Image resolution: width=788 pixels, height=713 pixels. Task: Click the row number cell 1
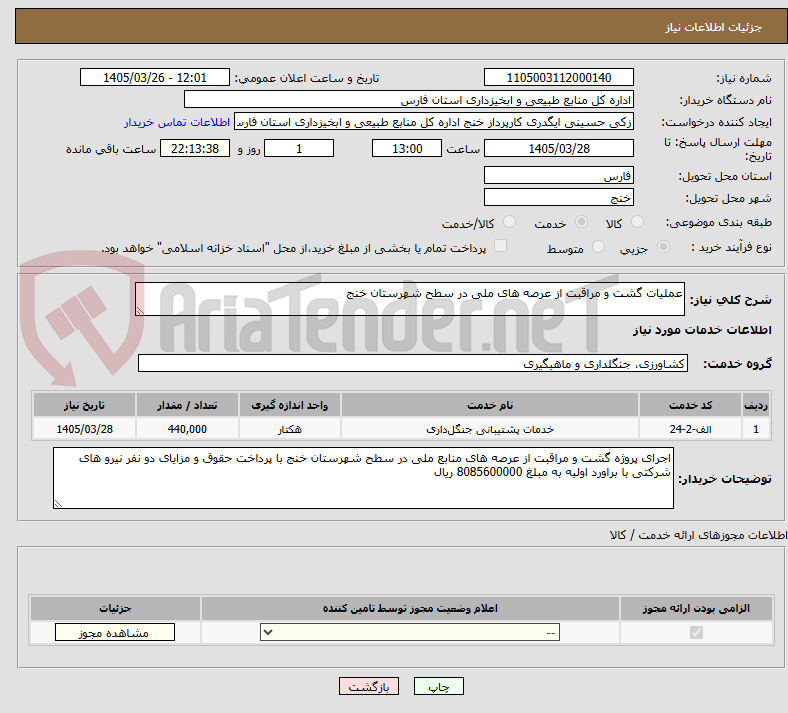pos(756,429)
